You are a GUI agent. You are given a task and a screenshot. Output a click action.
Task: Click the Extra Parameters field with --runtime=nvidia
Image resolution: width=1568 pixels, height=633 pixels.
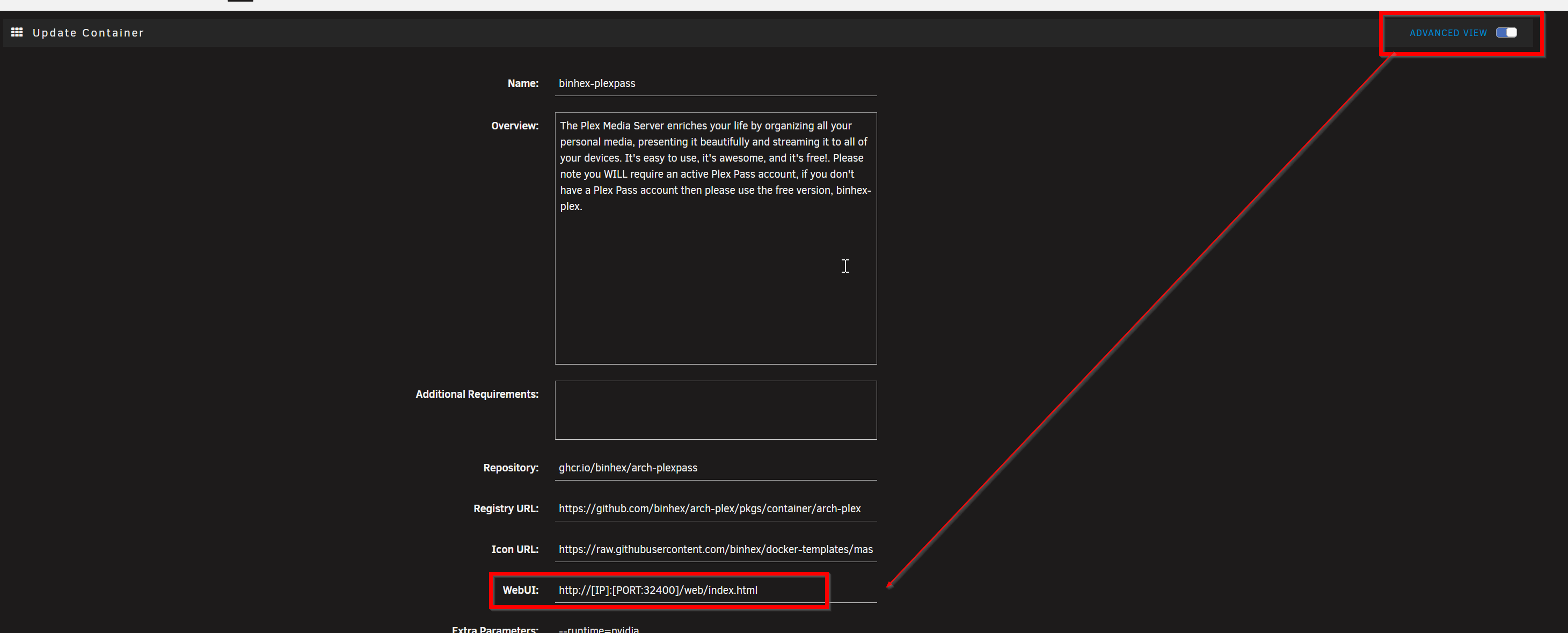pos(715,628)
